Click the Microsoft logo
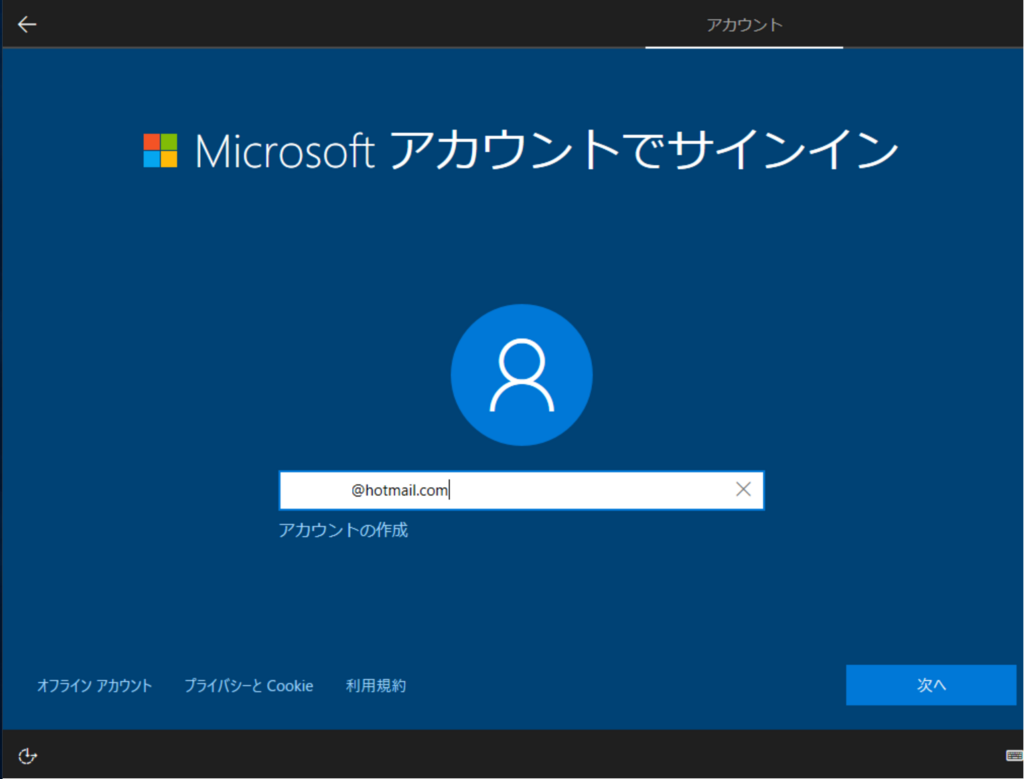The image size is (1024, 779). click(161, 151)
